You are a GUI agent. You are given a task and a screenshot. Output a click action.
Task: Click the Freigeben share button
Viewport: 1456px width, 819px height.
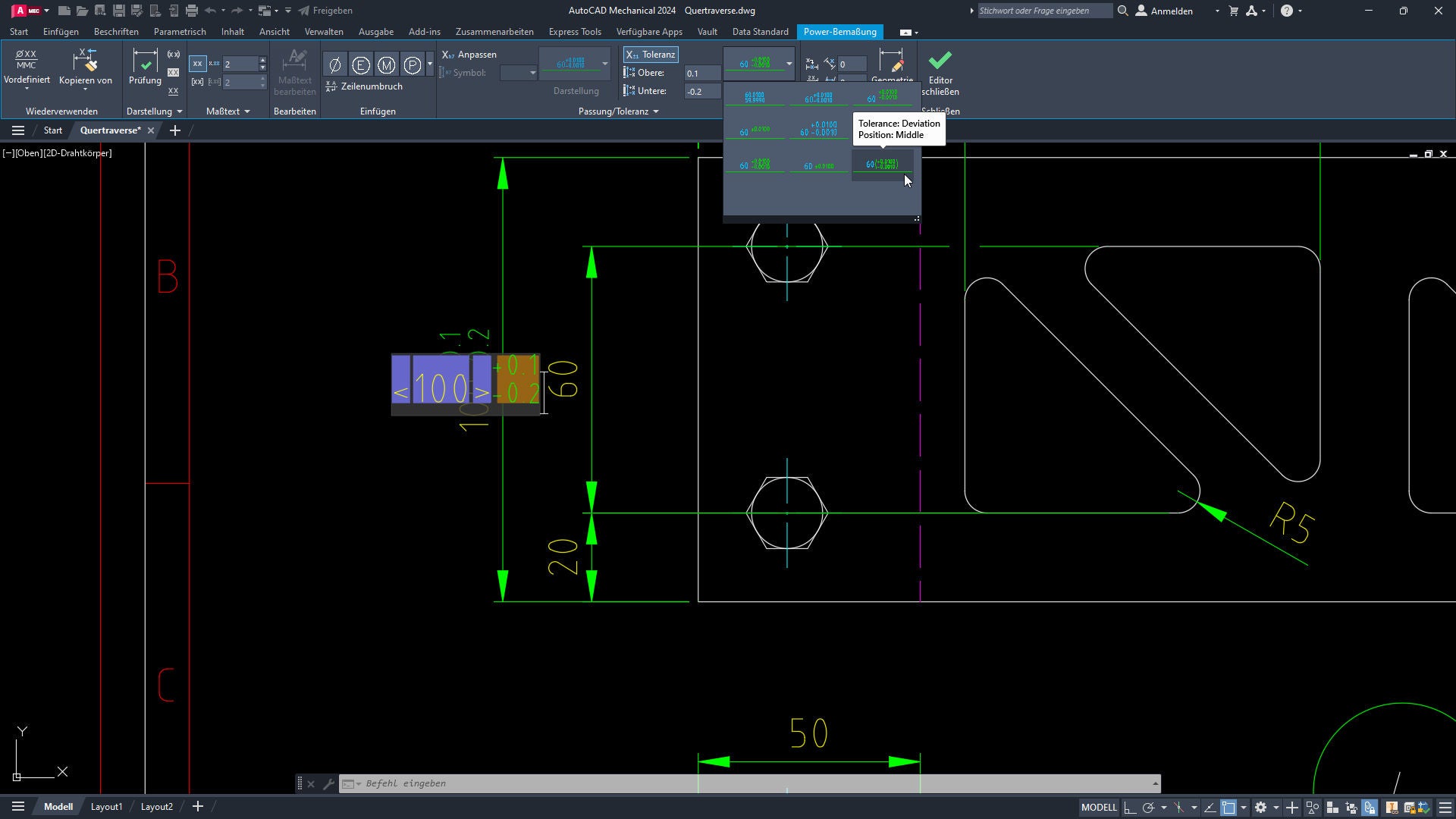325,11
